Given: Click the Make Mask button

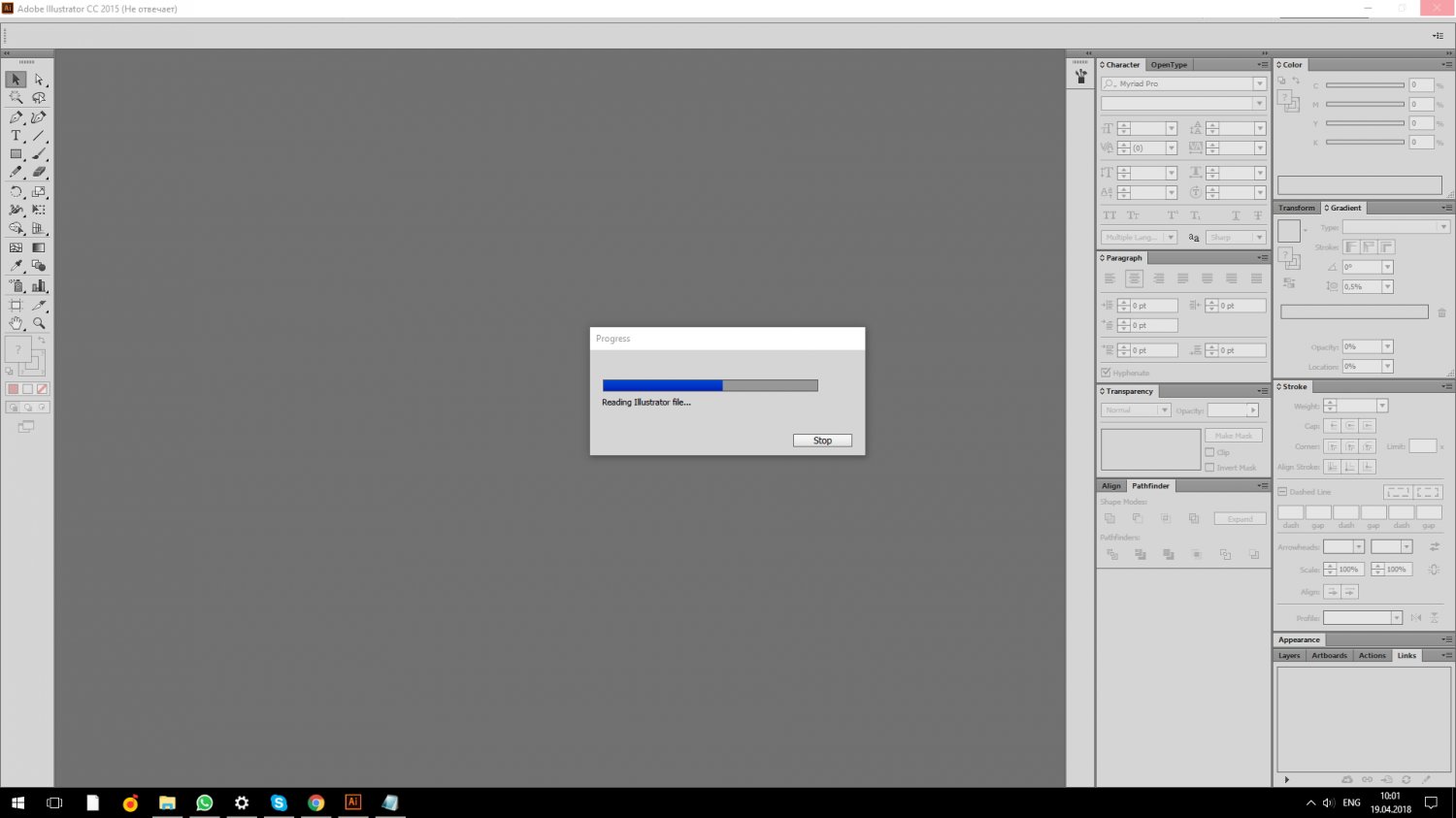Looking at the screenshot, I should [x=1234, y=436].
